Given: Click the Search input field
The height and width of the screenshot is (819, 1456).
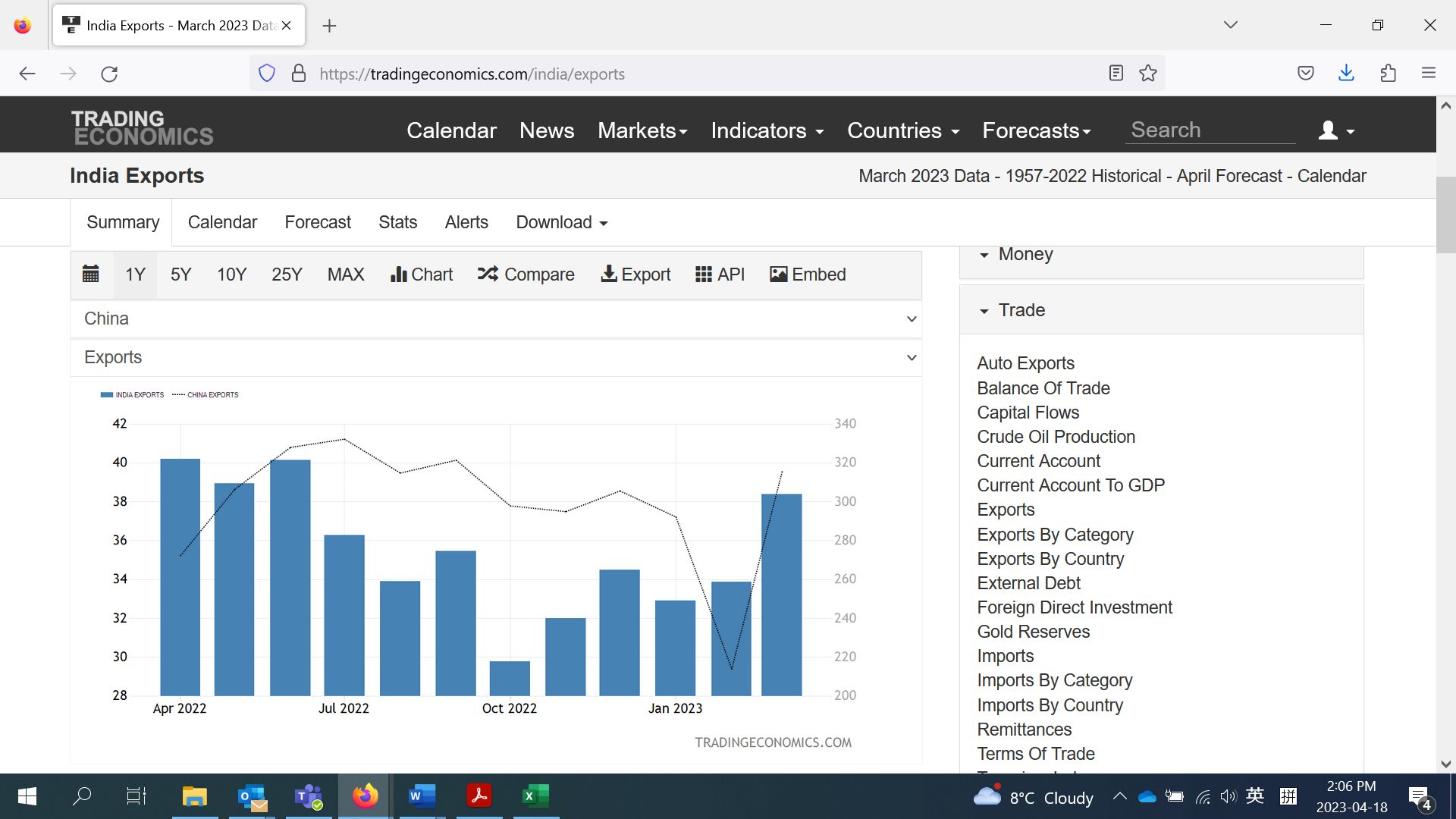Looking at the screenshot, I should [1210, 130].
